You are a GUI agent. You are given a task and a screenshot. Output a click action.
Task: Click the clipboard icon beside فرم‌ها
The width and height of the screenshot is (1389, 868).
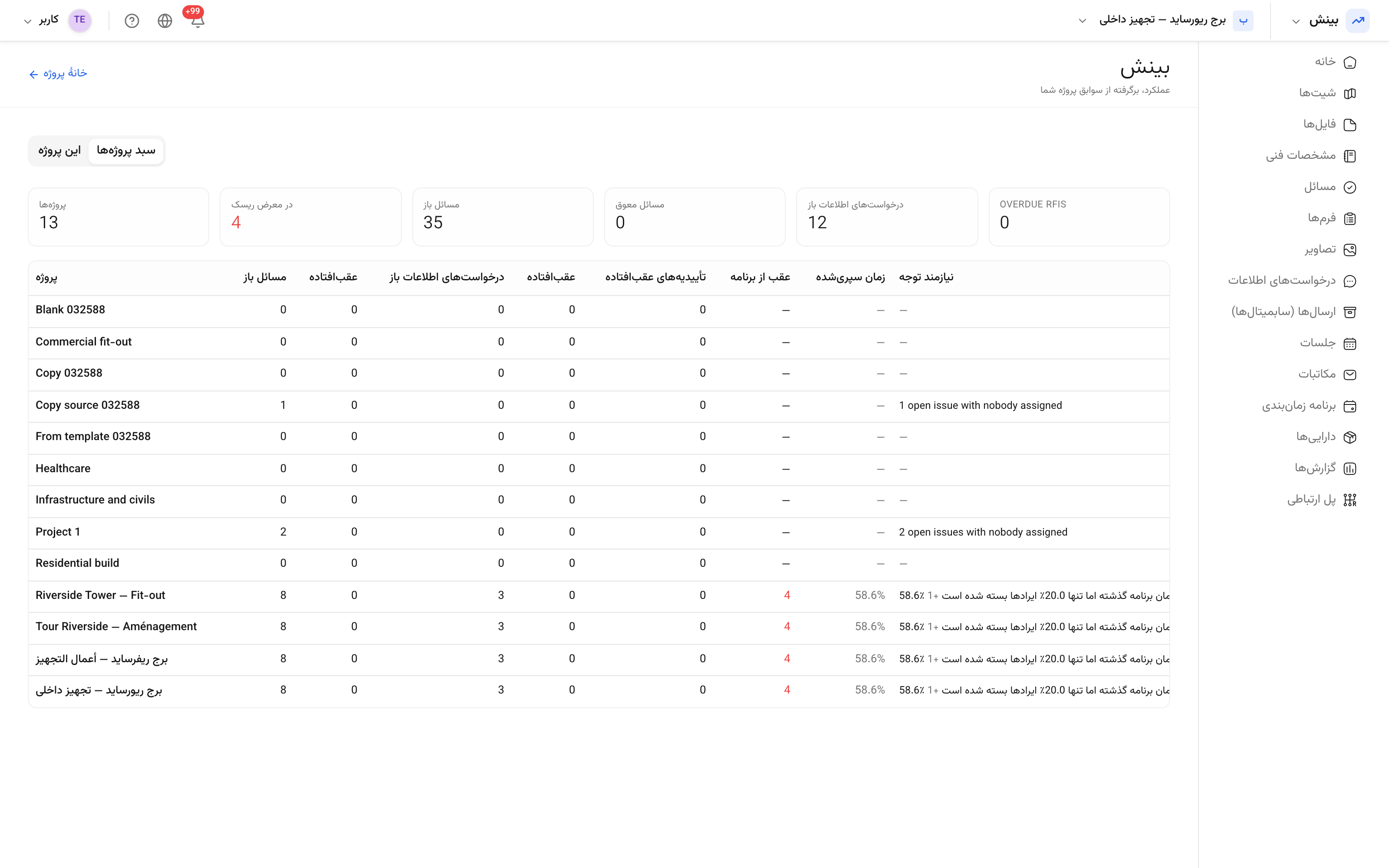[x=1350, y=218]
